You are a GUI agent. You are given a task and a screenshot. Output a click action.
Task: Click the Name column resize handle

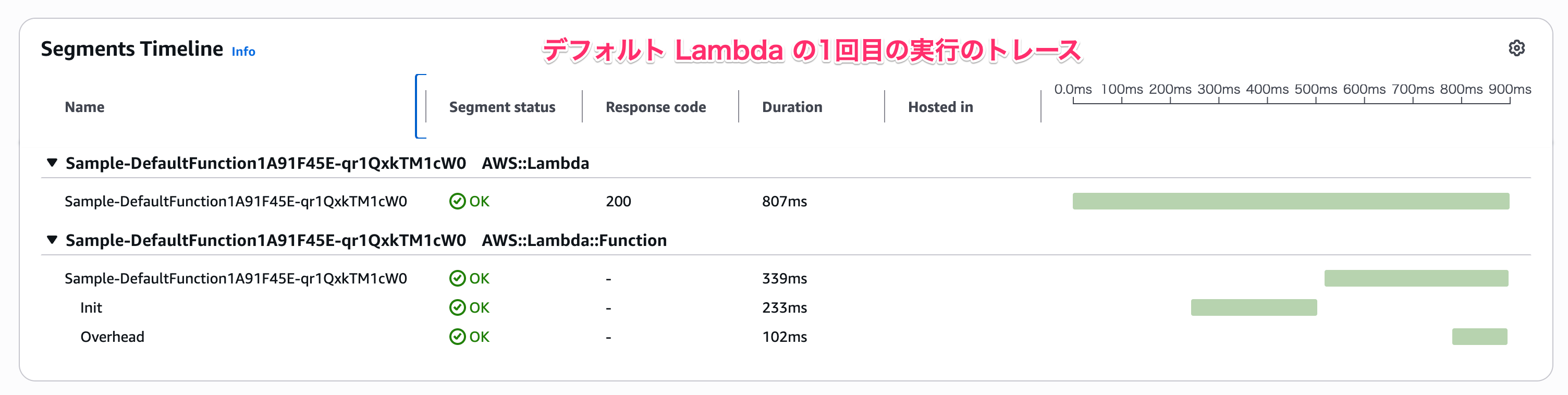[421, 106]
